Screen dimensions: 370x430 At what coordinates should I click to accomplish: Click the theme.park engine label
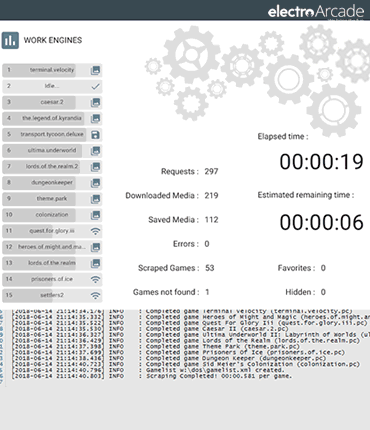click(x=52, y=199)
